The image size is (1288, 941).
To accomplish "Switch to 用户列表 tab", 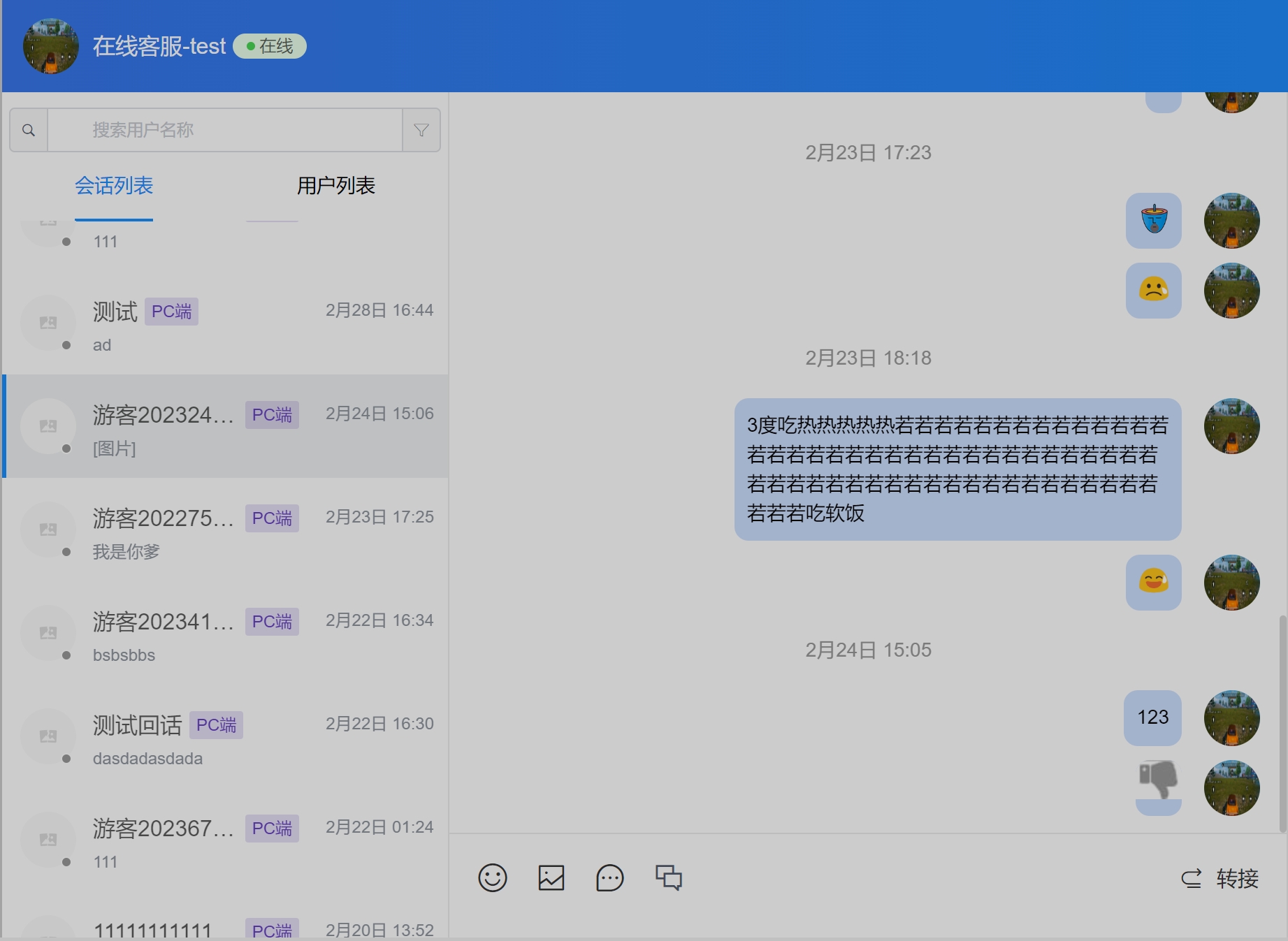I will click(x=336, y=186).
